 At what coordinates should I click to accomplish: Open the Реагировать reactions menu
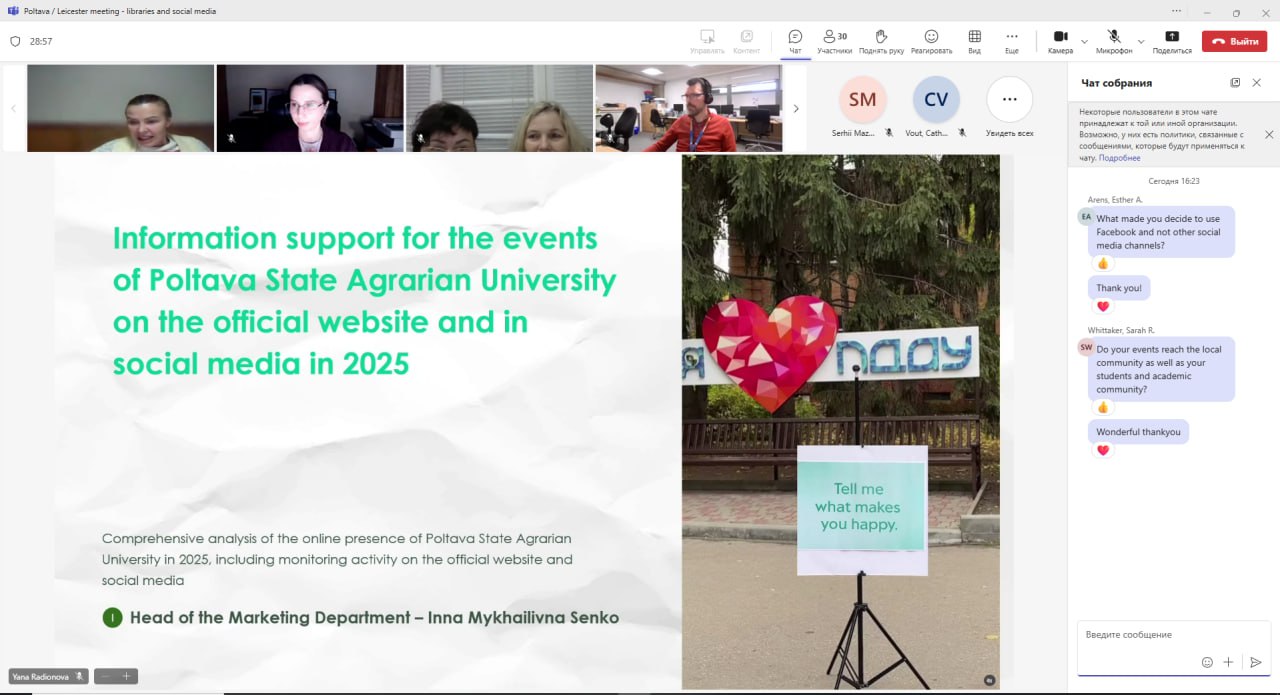click(931, 37)
